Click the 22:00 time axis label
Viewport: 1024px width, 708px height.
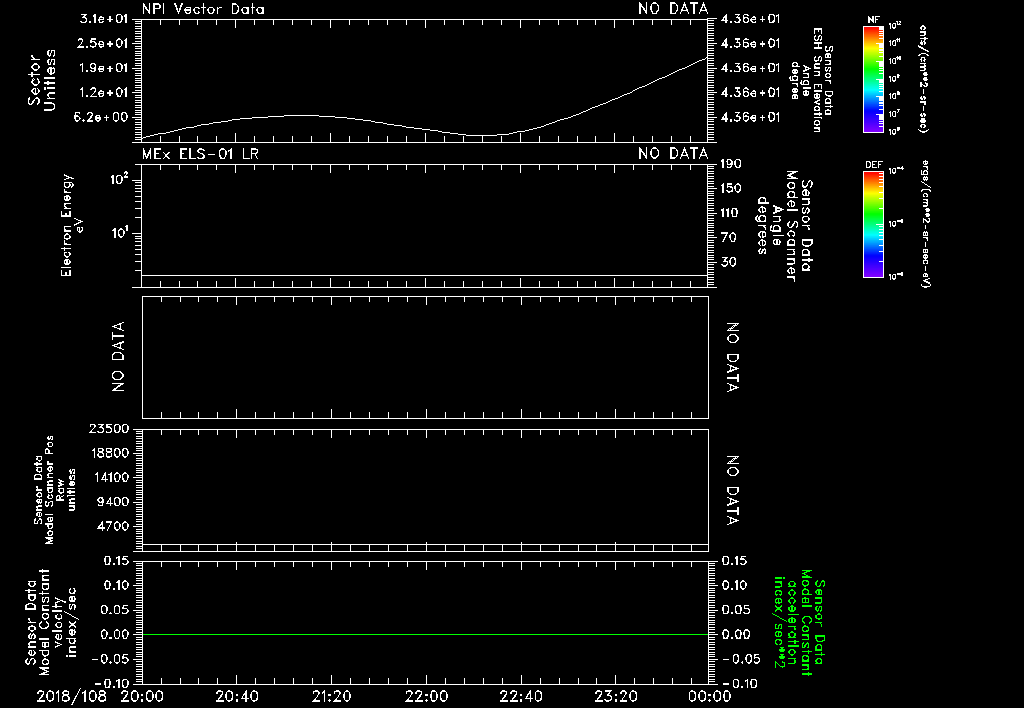426,697
